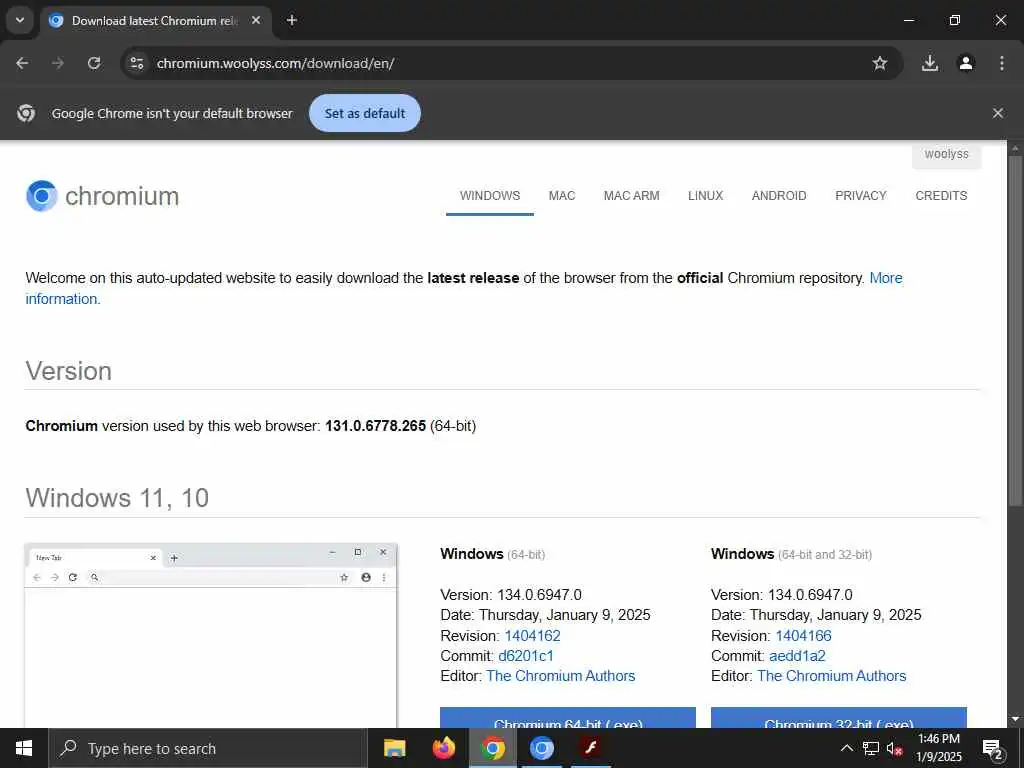
Task: Open the Chrome three-dot menu
Action: point(1002,63)
